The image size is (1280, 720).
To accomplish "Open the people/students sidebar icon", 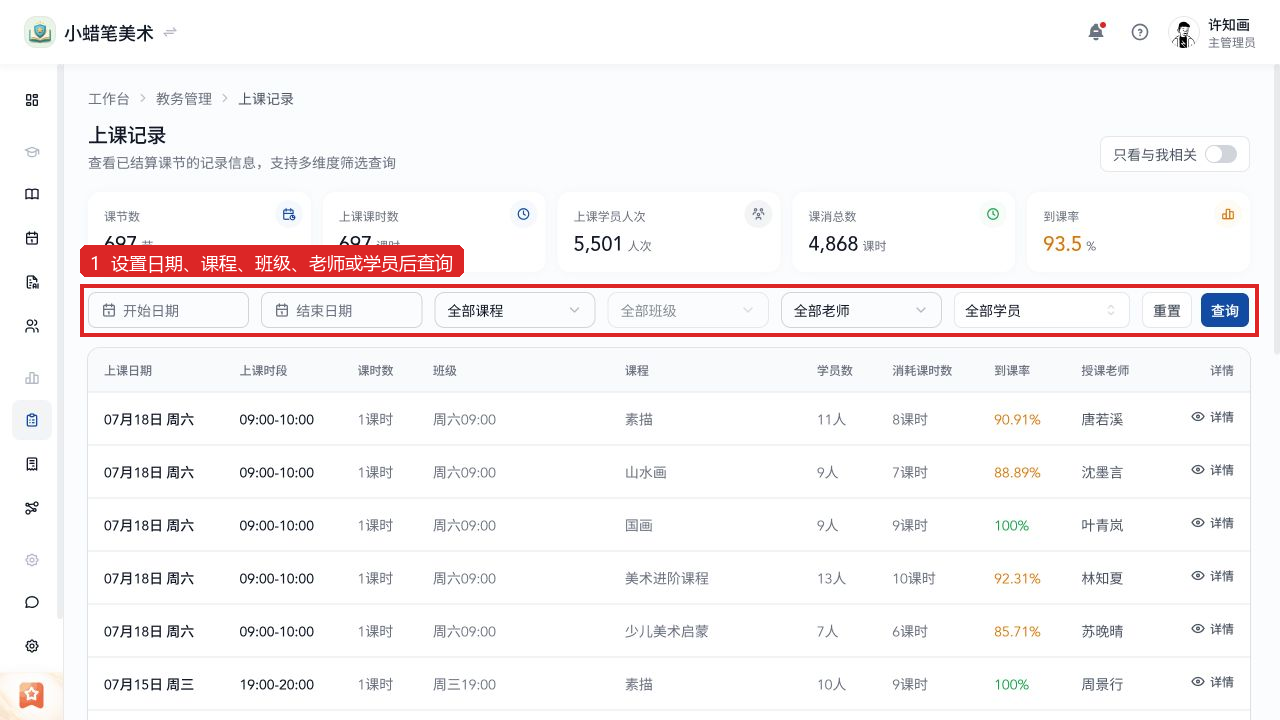I will (x=32, y=326).
